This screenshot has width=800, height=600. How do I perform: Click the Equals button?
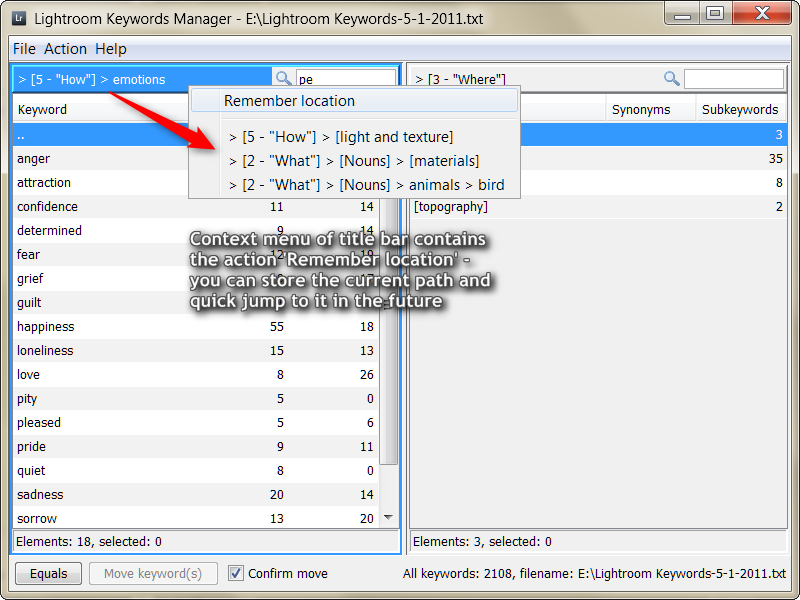(x=48, y=573)
